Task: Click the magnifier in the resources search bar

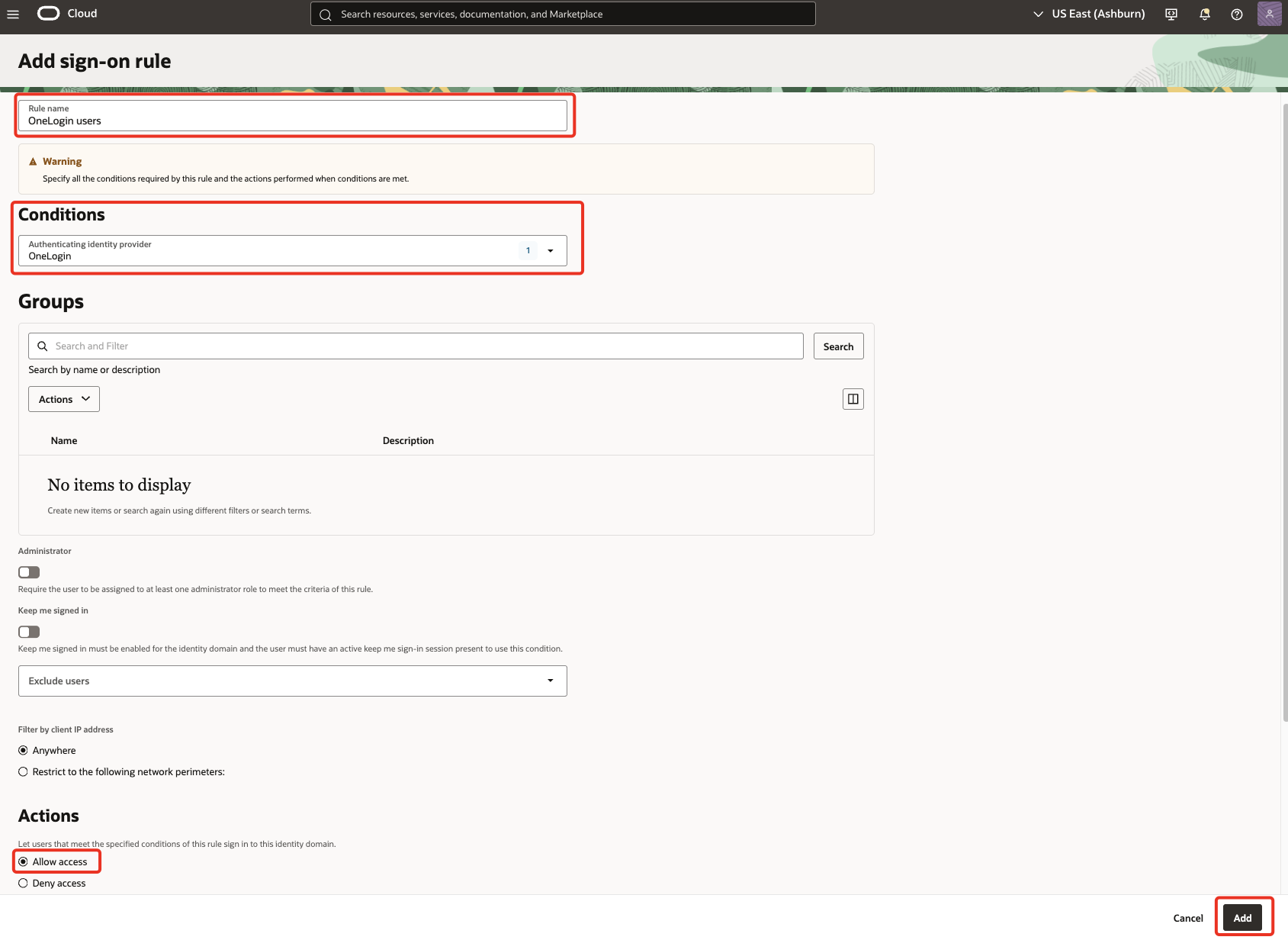Action: click(x=325, y=14)
